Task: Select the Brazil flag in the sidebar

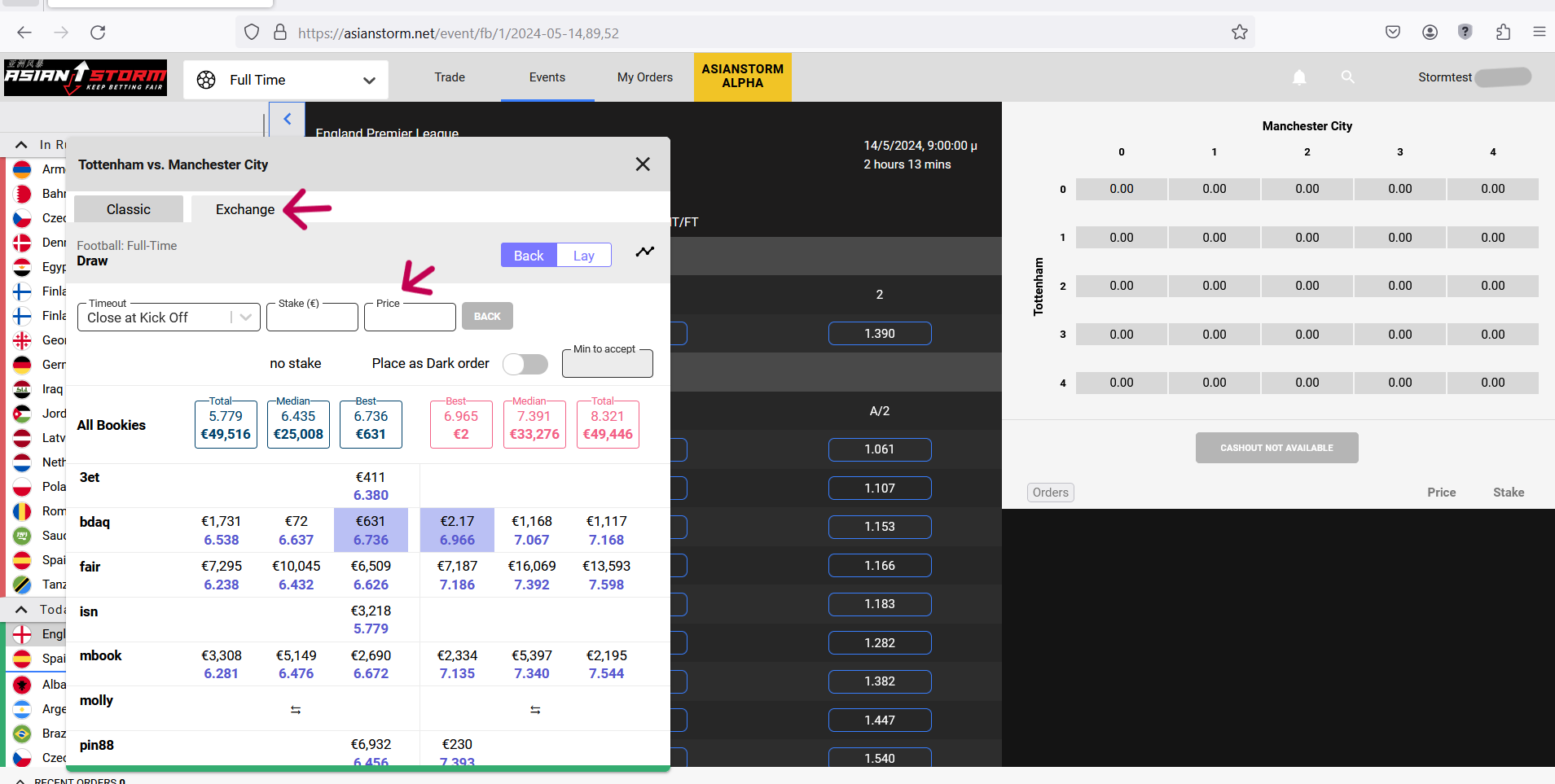Action: 22,734
